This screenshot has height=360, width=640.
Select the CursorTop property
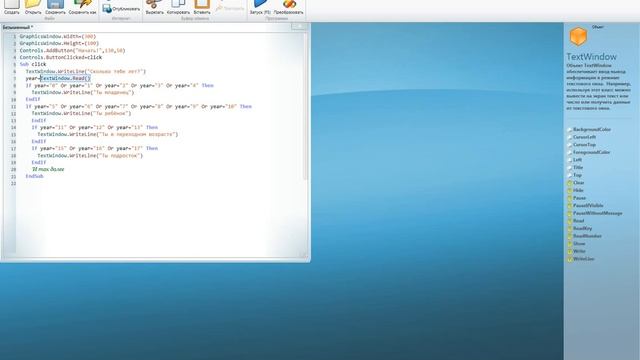584,144
